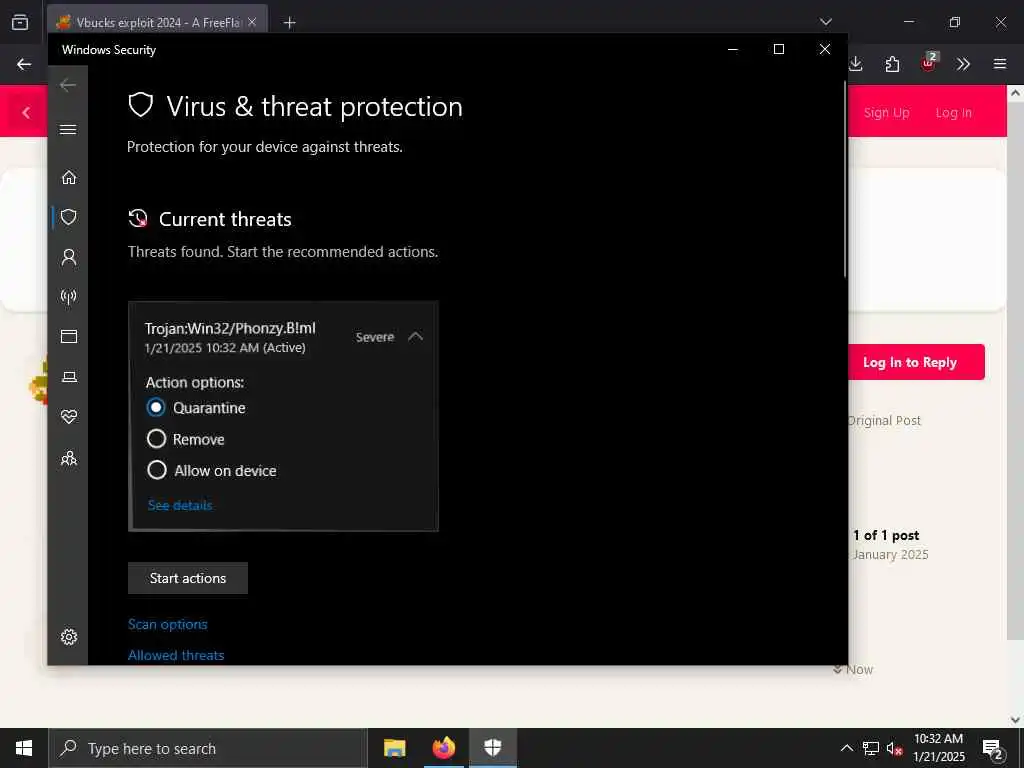The height and width of the screenshot is (768, 1024).
Task: Open the Windows Start menu
Action: pyautogui.click(x=24, y=748)
